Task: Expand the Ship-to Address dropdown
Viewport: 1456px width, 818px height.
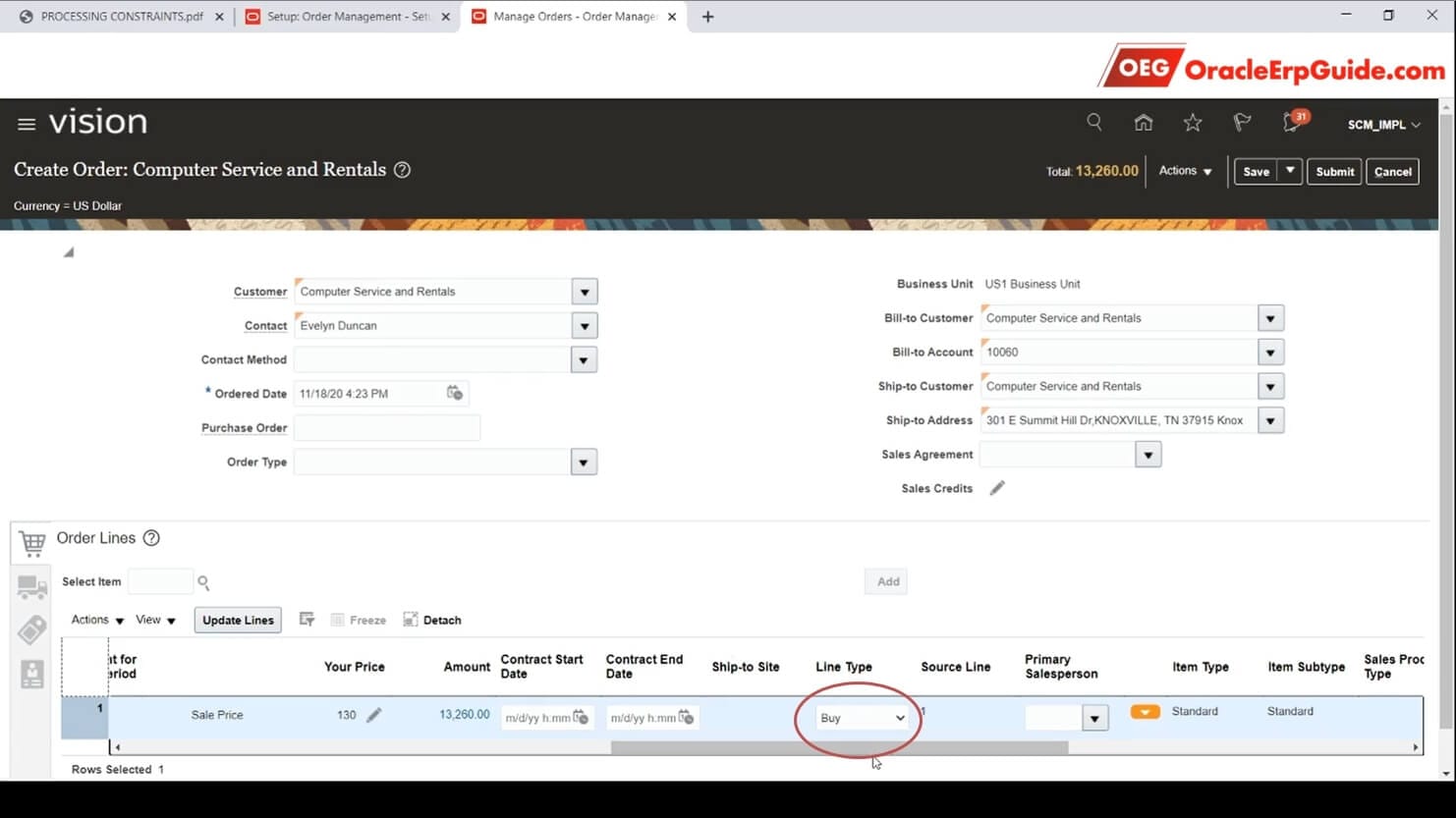Action: (x=1270, y=421)
